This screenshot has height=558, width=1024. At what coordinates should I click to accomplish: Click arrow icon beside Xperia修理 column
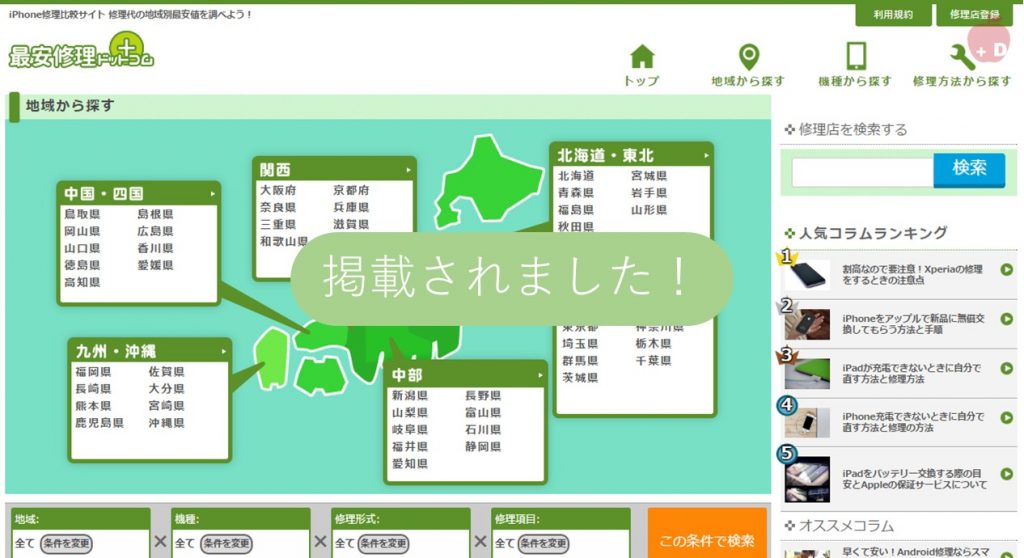[1006, 269]
